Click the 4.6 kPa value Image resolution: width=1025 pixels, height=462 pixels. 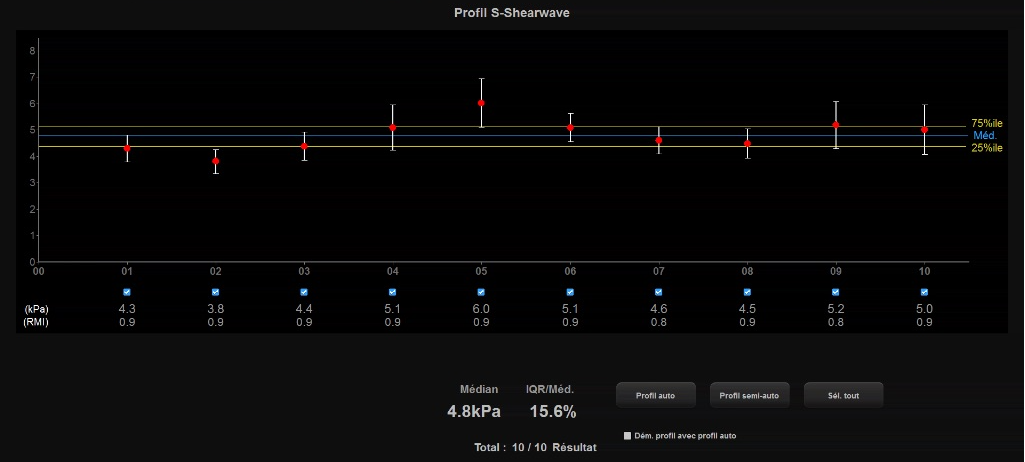coord(658,309)
